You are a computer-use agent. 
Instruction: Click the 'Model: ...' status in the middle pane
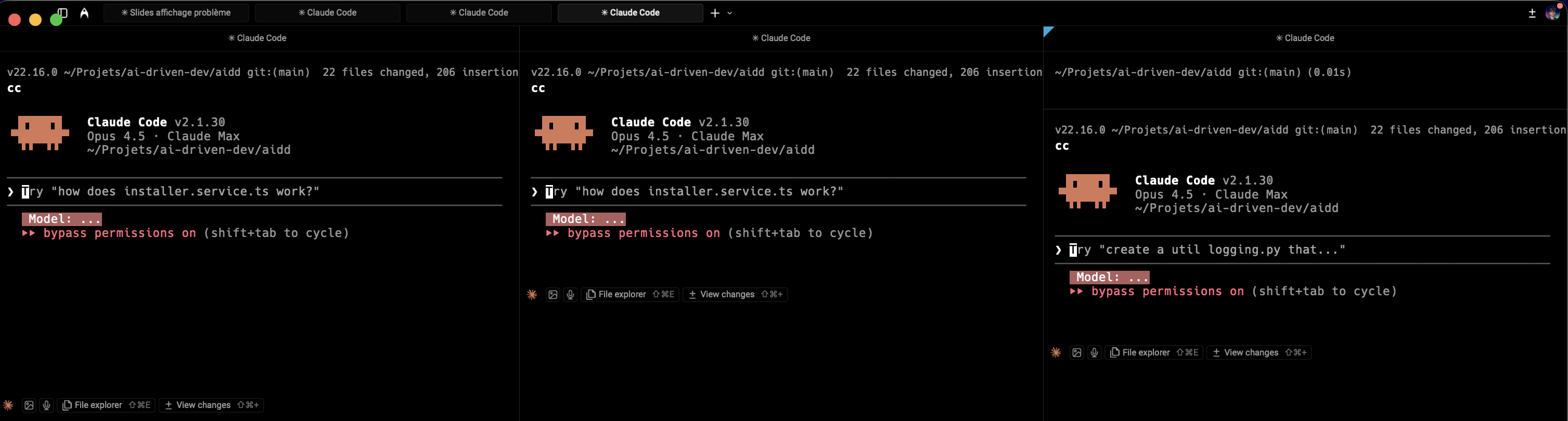[x=586, y=219]
